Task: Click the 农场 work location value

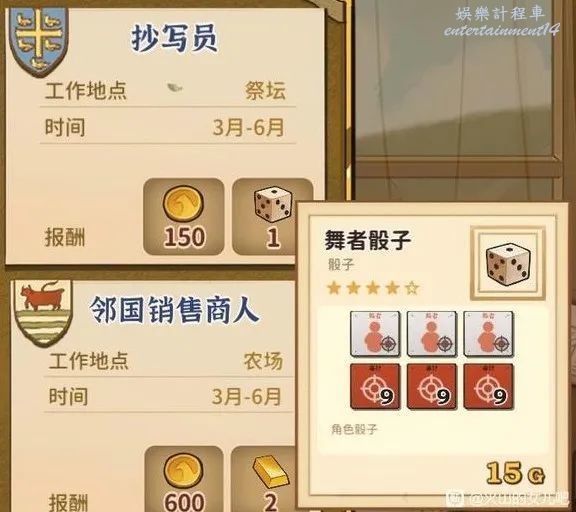Action: (263, 361)
